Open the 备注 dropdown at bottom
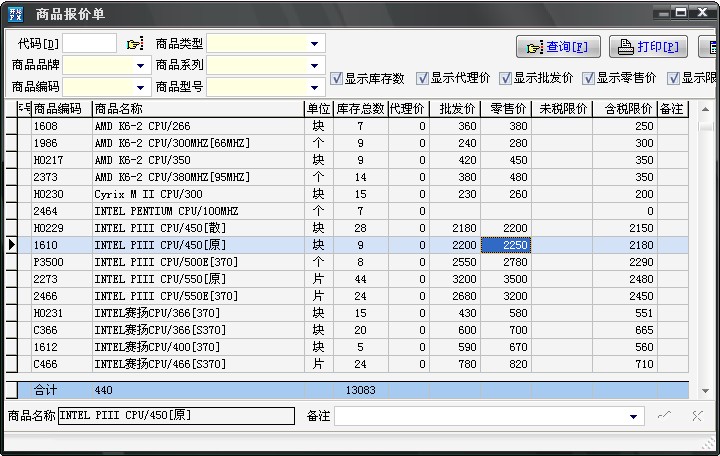This screenshot has height=456, width=720. click(634, 417)
